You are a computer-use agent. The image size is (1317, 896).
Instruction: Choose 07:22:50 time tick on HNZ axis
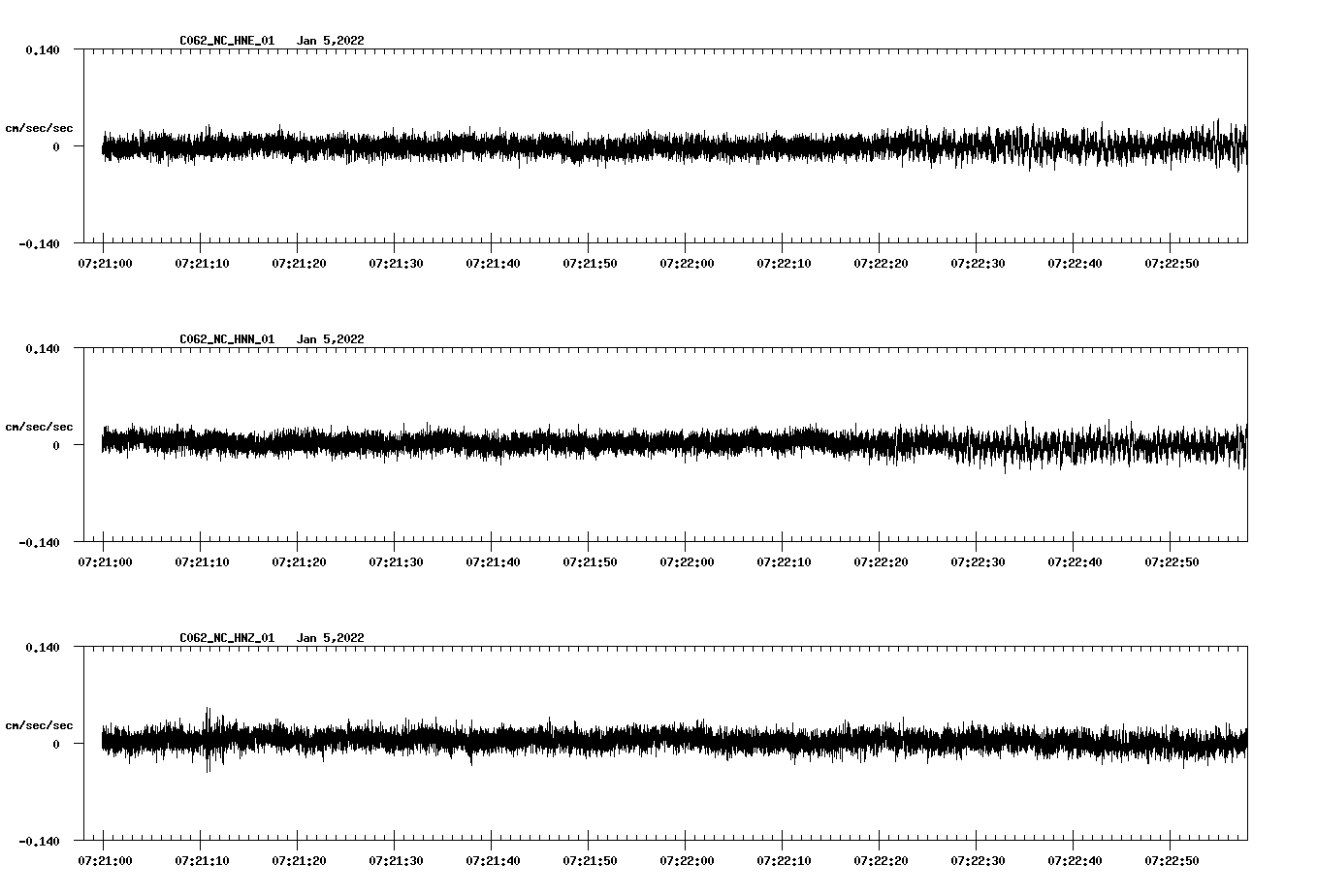point(1172,860)
